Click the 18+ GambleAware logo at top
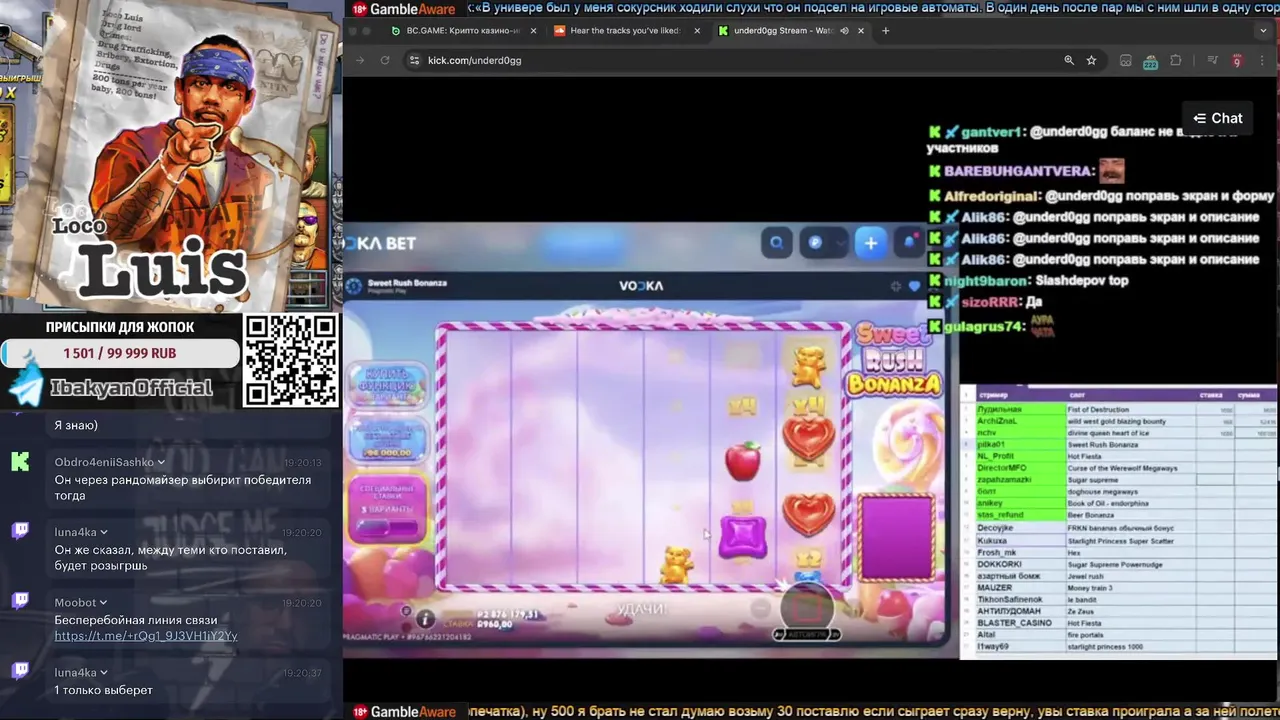 pos(403,9)
